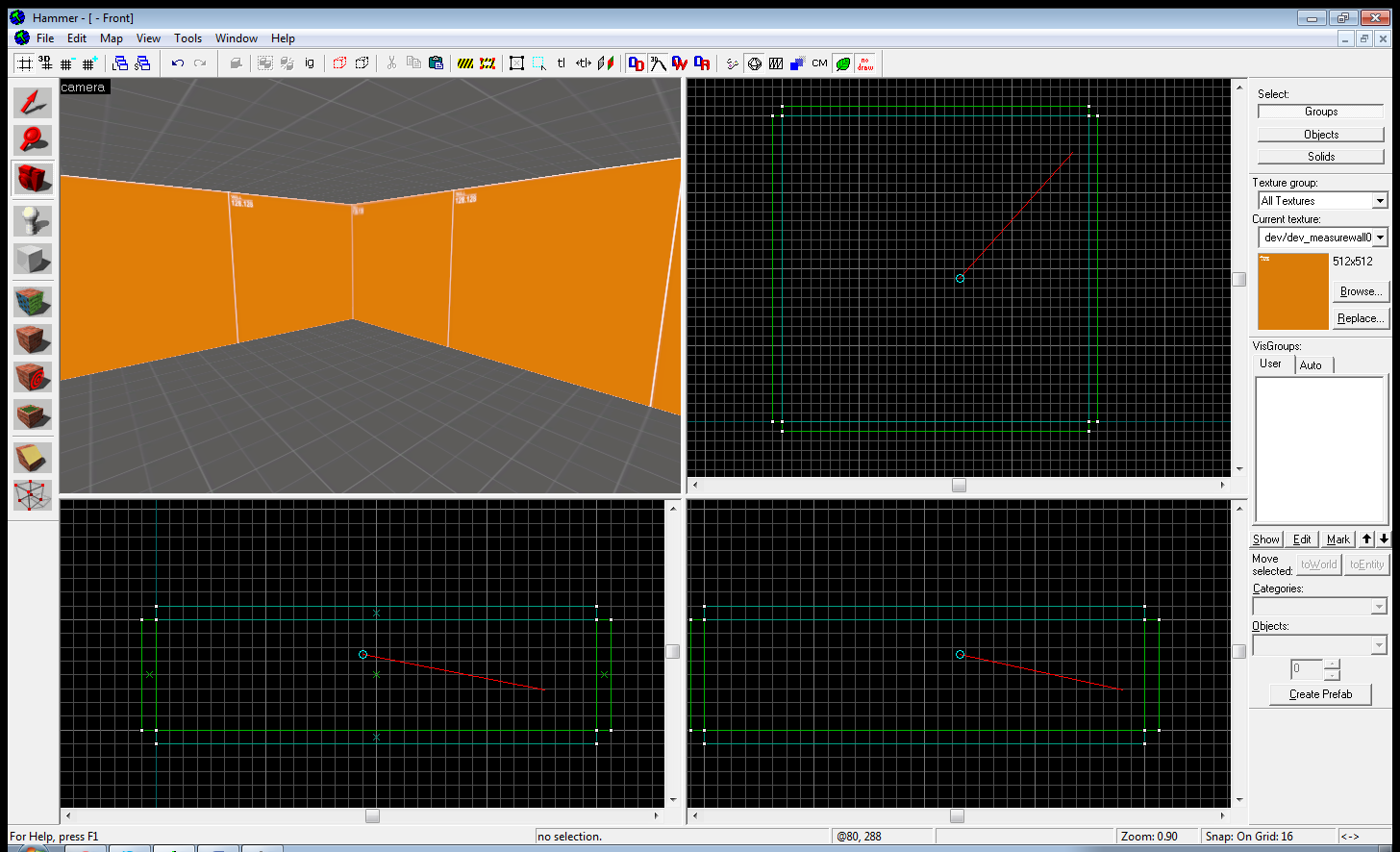Toggle Ignore Groups (ig) mode
The width and height of the screenshot is (1400, 852).
(309, 63)
